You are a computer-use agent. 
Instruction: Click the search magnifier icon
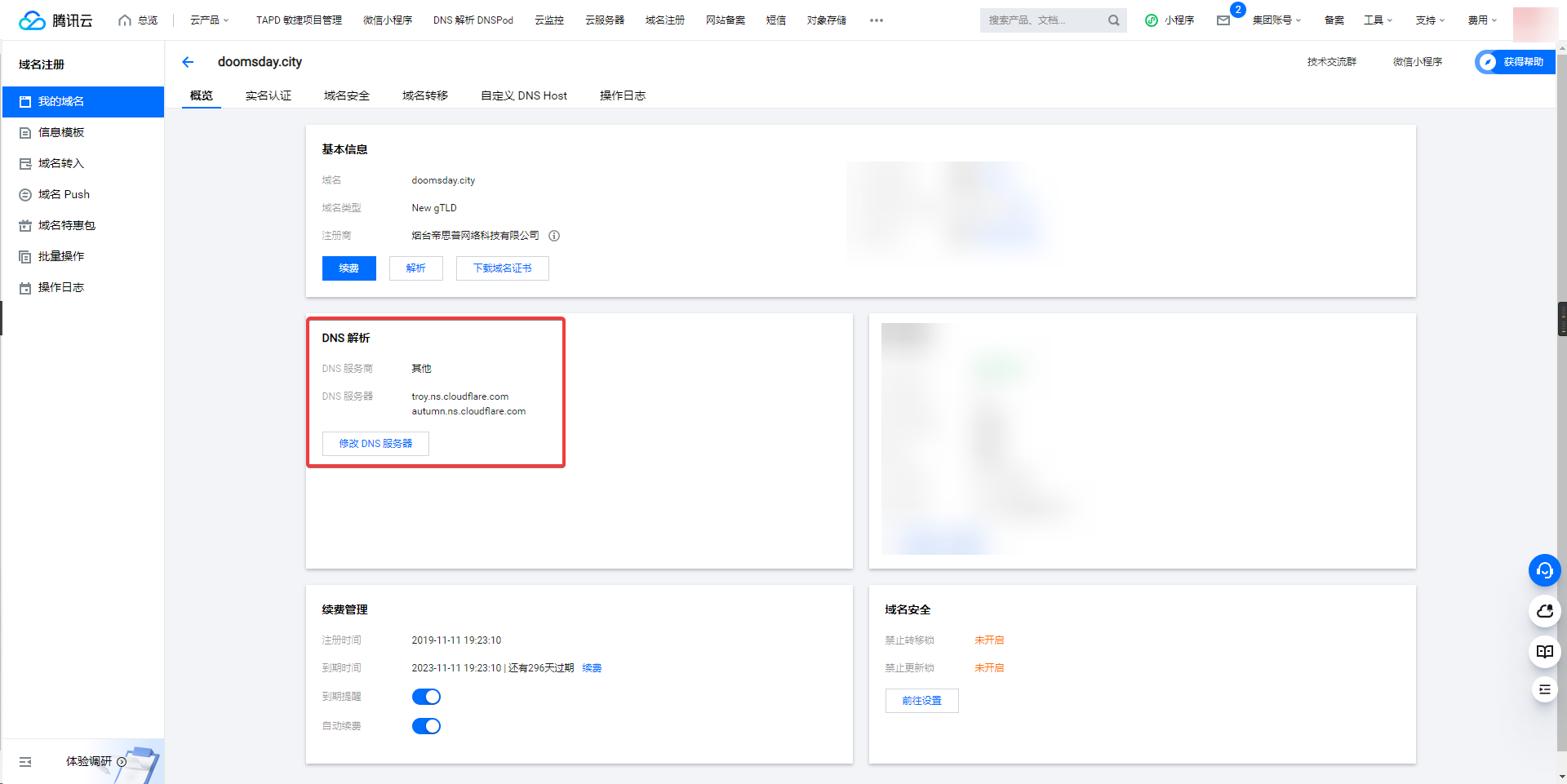click(x=1113, y=20)
